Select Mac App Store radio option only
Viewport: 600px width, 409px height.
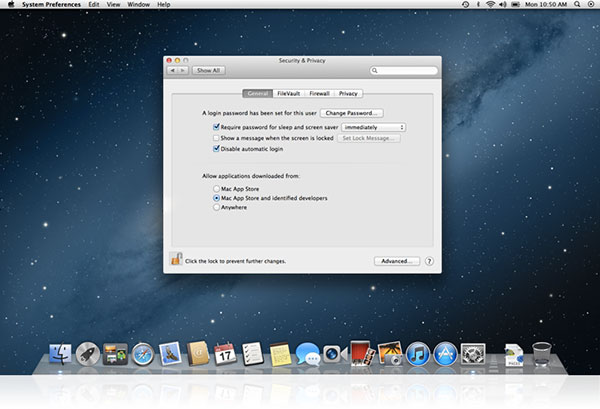[217, 189]
